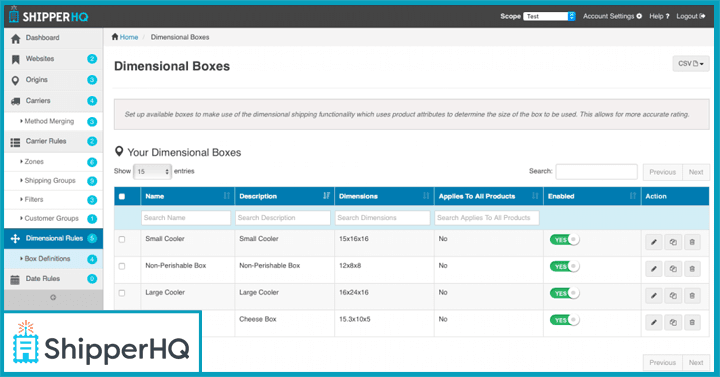Duplicate the Small Cooler box

(673, 242)
